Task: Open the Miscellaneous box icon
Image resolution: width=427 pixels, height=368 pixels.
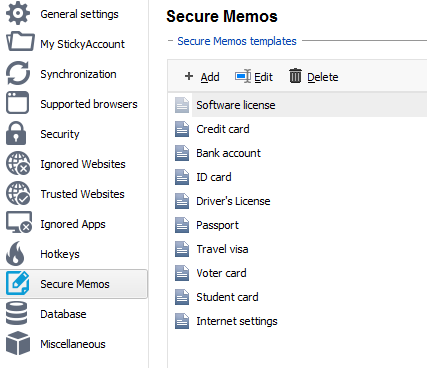Action: click(x=18, y=343)
